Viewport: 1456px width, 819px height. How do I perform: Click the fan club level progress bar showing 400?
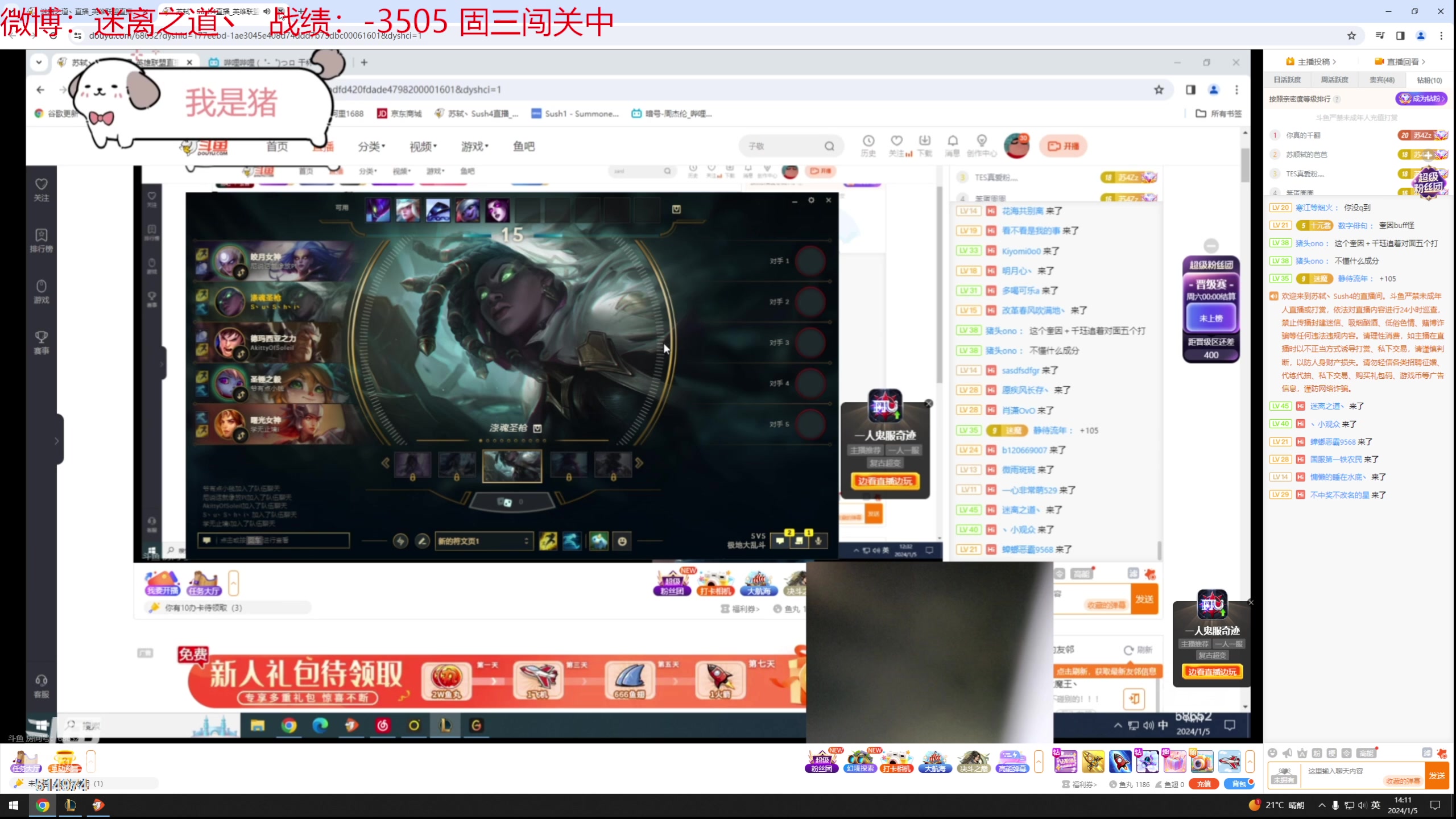pyautogui.click(x=1211, y=354)
